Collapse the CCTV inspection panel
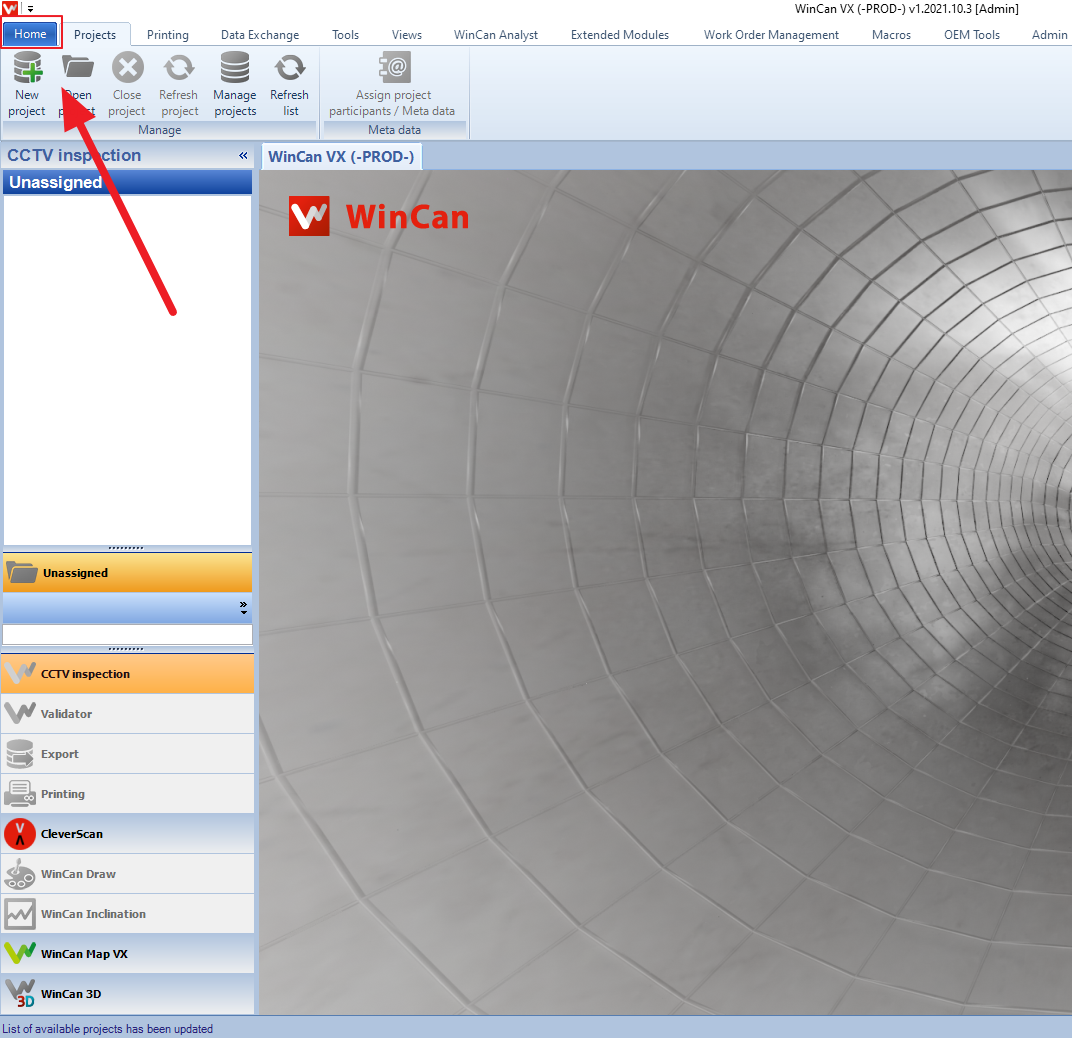The image size is (1072, 1038). coord(243,155)
